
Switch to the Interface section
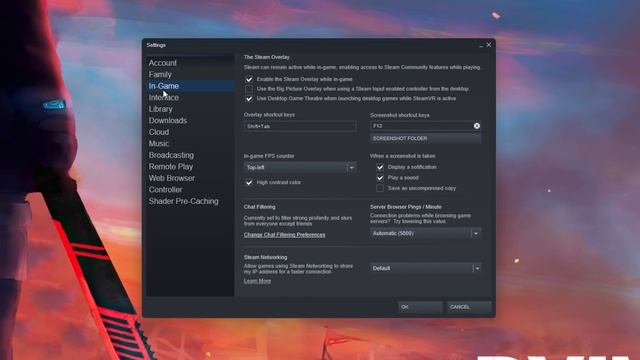pyautogui.click(x=164, y=98)
